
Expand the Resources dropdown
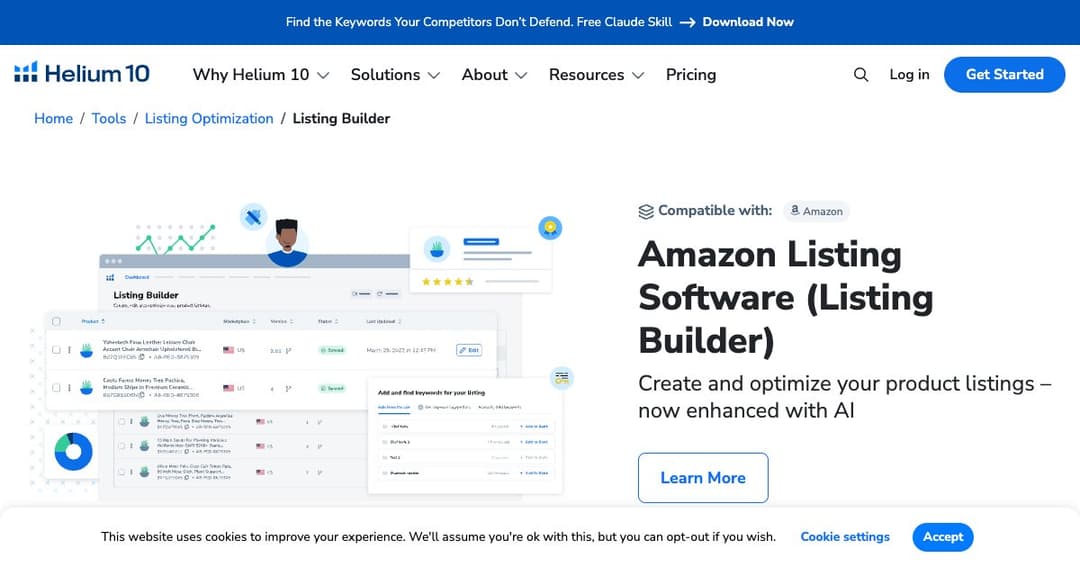pyautogui.click(x=596, y=74)
